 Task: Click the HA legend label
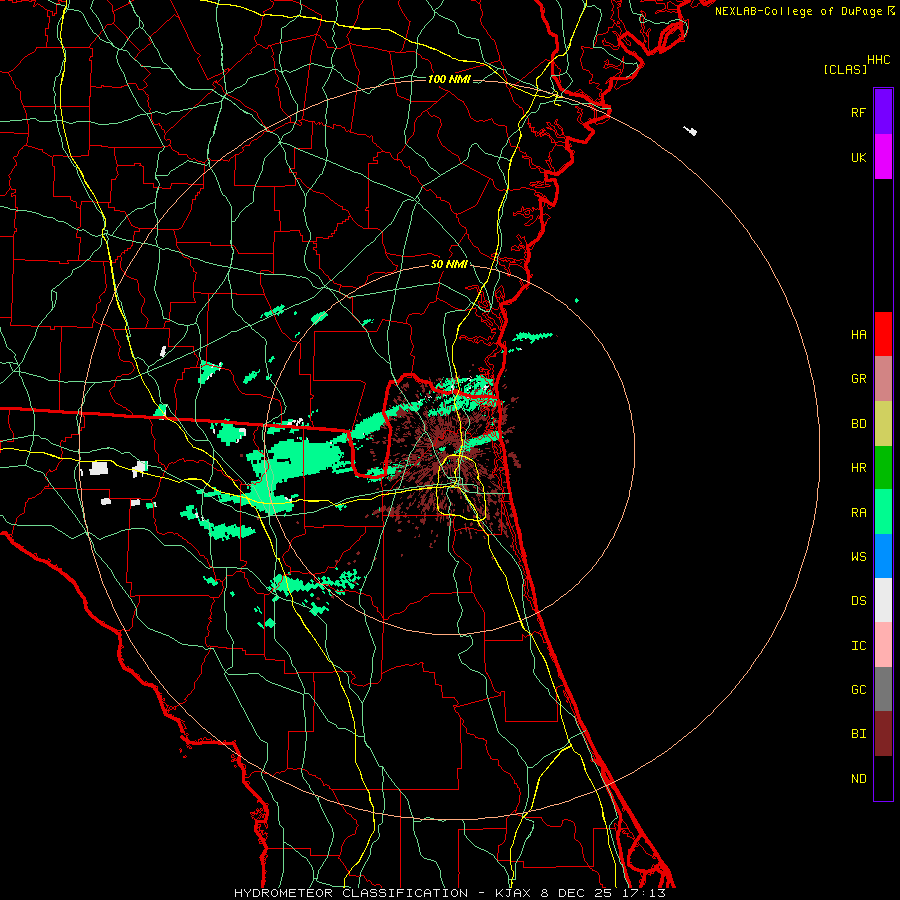[x=858, y=335]
